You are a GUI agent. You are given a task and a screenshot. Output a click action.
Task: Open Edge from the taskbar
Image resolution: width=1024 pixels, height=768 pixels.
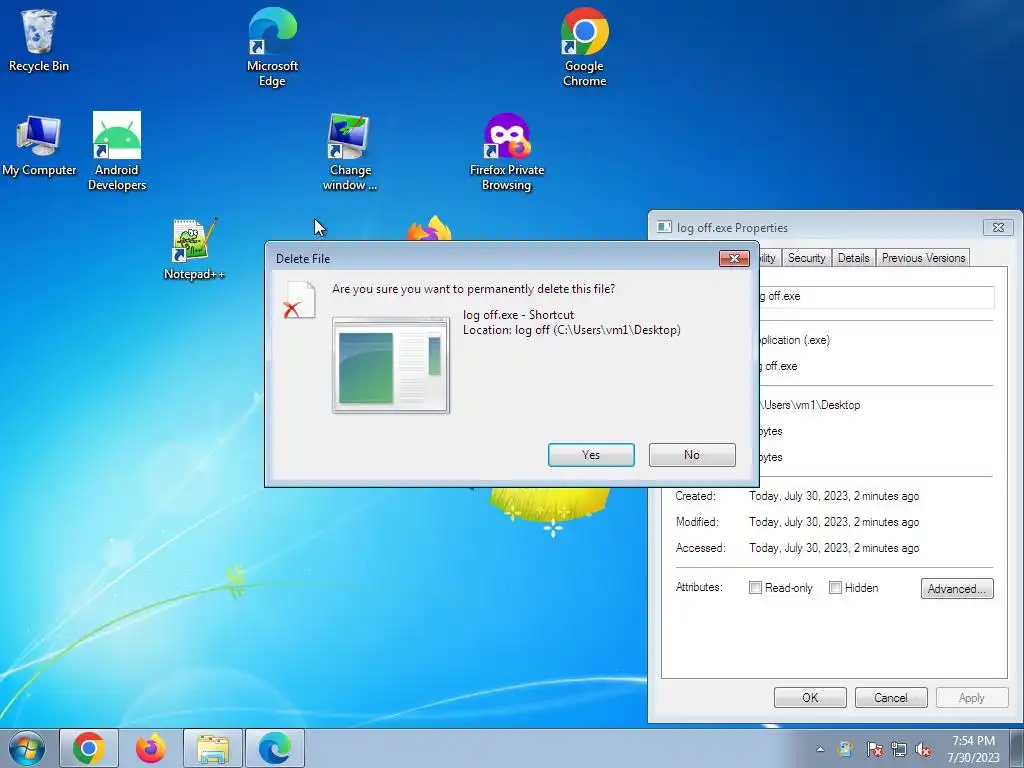275,748
